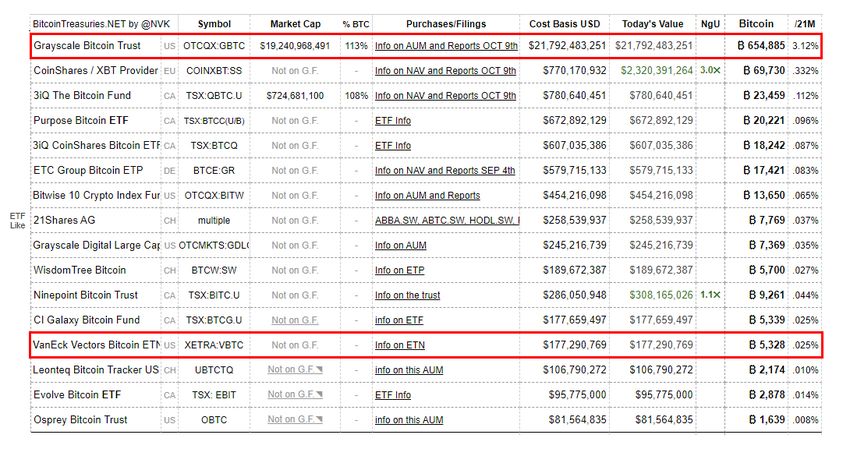Viewport: 850px width, 463px height.
Task: Click Bitcoin holdings value 69,730
Action: [764, 71]
